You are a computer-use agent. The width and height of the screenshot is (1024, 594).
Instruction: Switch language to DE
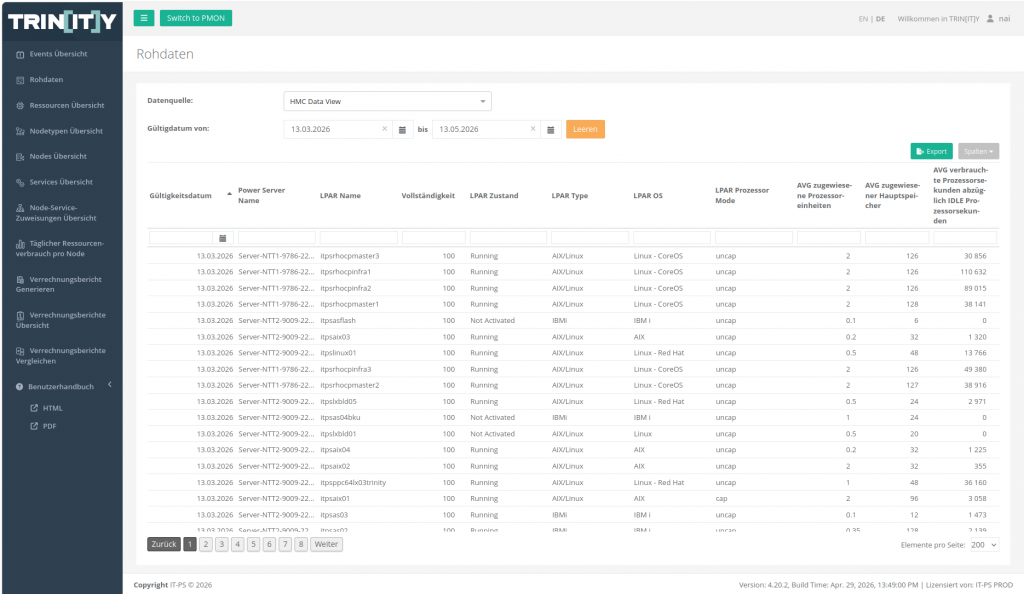[x=880, y=19]
